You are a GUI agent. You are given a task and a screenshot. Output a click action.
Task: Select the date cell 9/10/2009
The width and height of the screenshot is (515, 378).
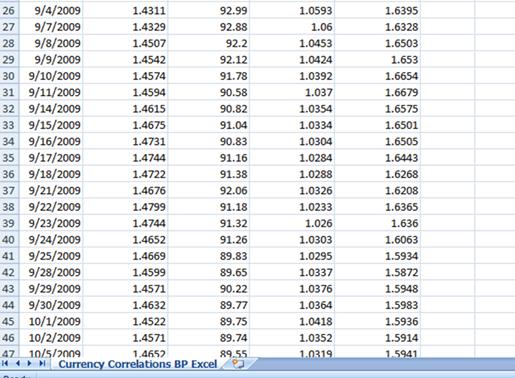[51, 76]
